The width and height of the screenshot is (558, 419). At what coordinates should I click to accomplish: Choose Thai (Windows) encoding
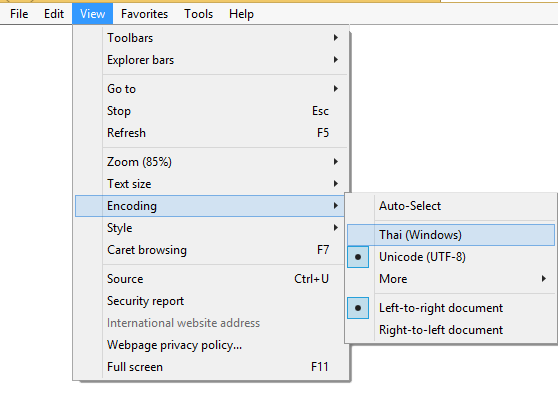(451, 235)
